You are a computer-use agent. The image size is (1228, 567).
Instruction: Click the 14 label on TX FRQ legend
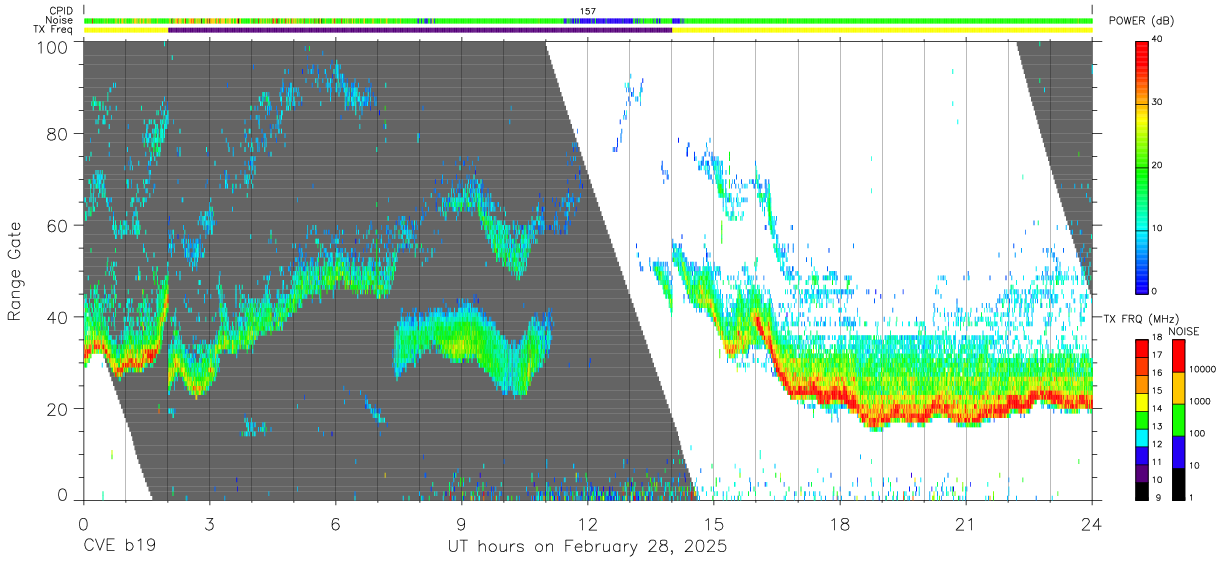click(x=1158, y=408)
